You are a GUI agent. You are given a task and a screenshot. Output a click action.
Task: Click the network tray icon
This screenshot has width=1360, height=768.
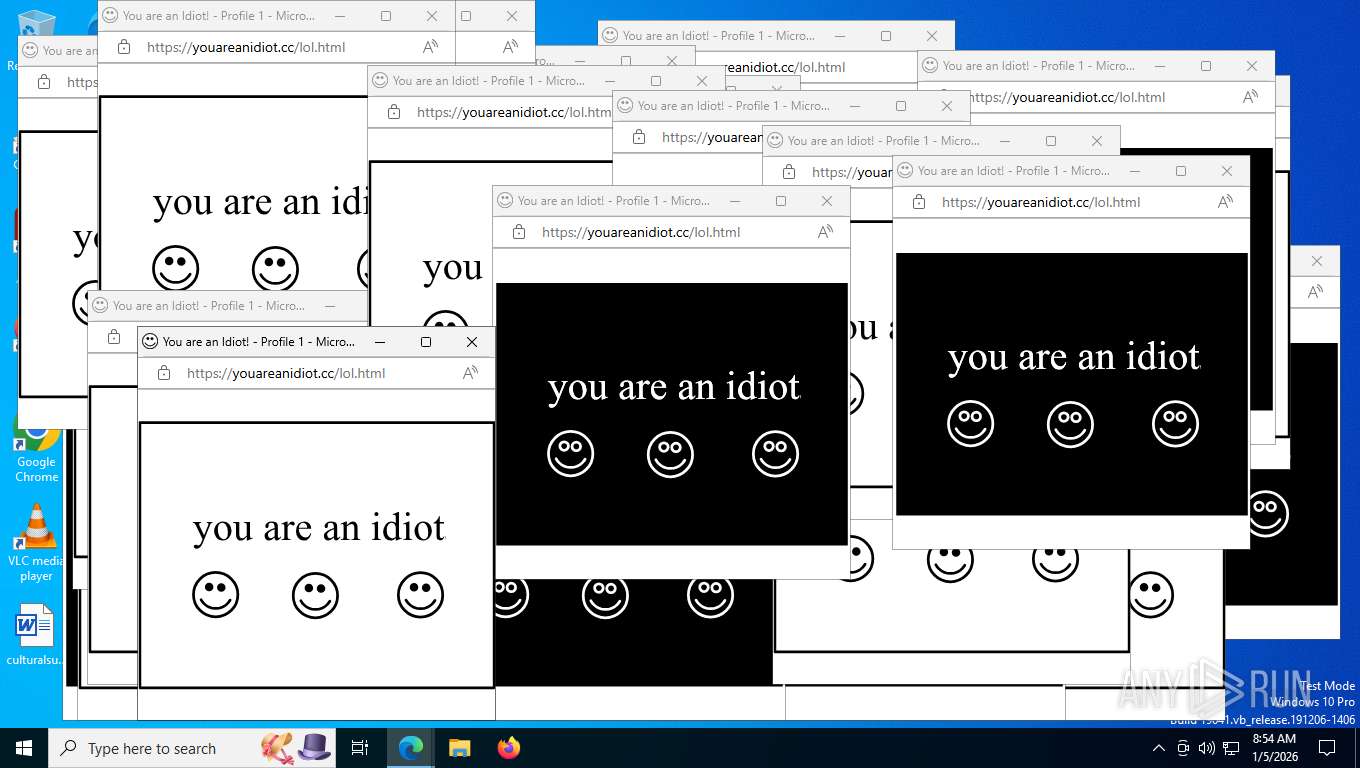click(x=1231, y=748)
